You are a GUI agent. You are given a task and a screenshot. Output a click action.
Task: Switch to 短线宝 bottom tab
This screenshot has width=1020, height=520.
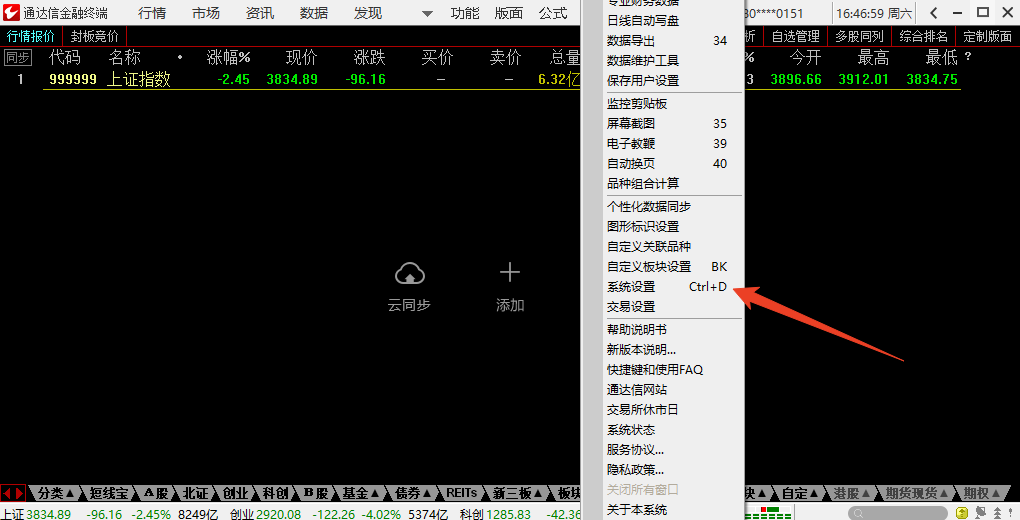pyautogui.click(x=109, y=493)
